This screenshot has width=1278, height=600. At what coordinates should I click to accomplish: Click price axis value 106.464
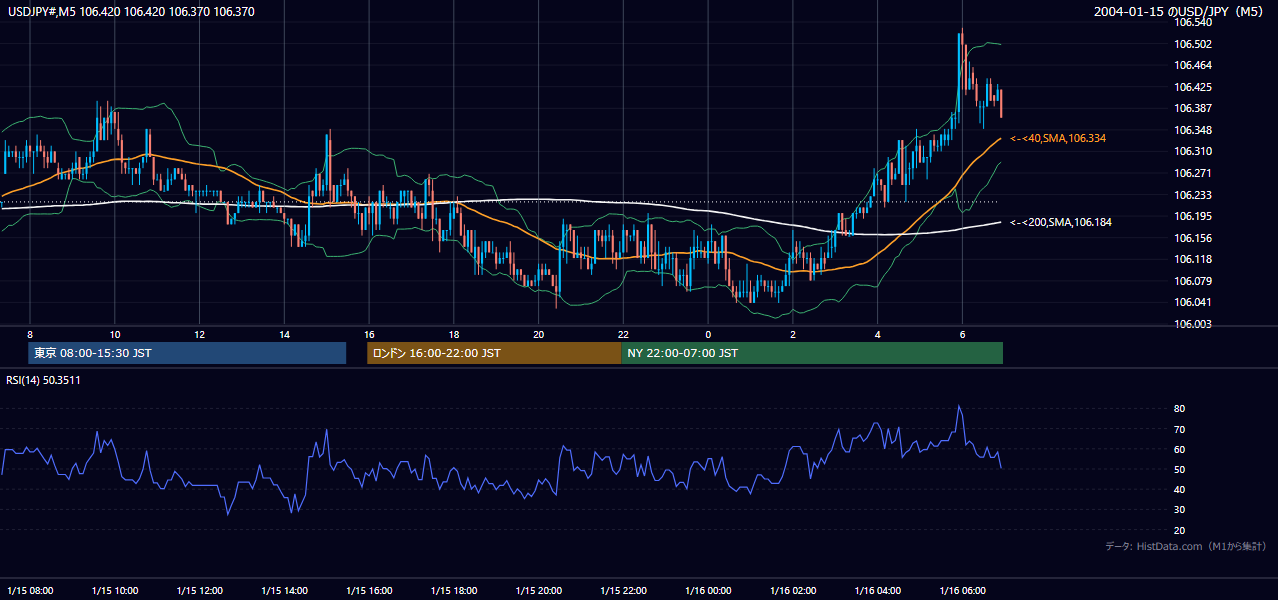click(1193, 65)
